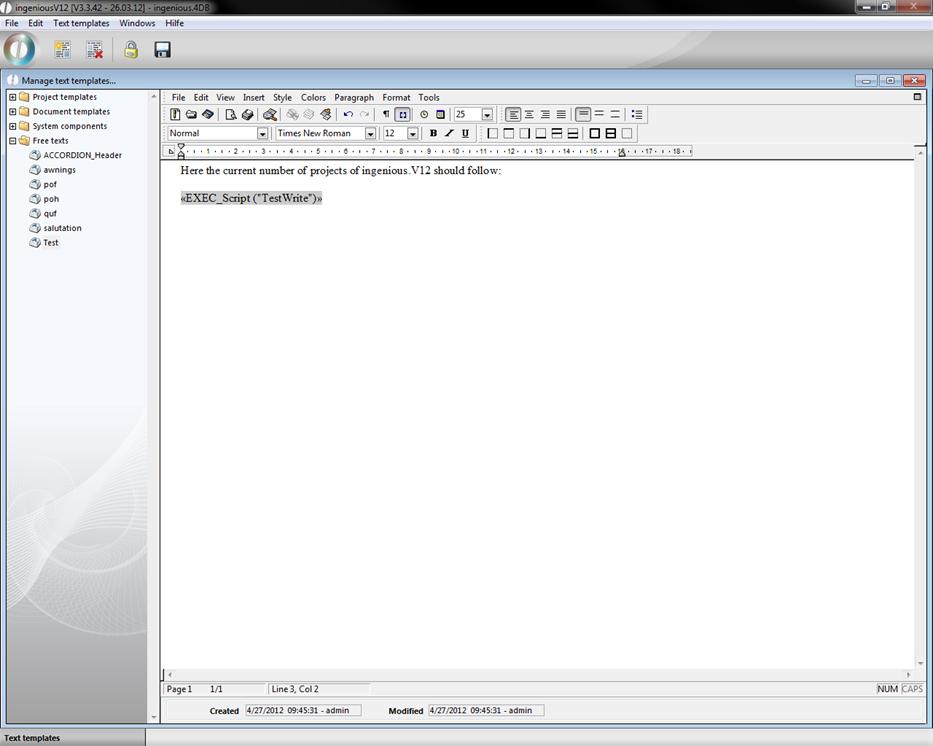Viewport: 933px width, 746px height.
Task: Click the left indent marker on ruler
Action: pos(181,153)
